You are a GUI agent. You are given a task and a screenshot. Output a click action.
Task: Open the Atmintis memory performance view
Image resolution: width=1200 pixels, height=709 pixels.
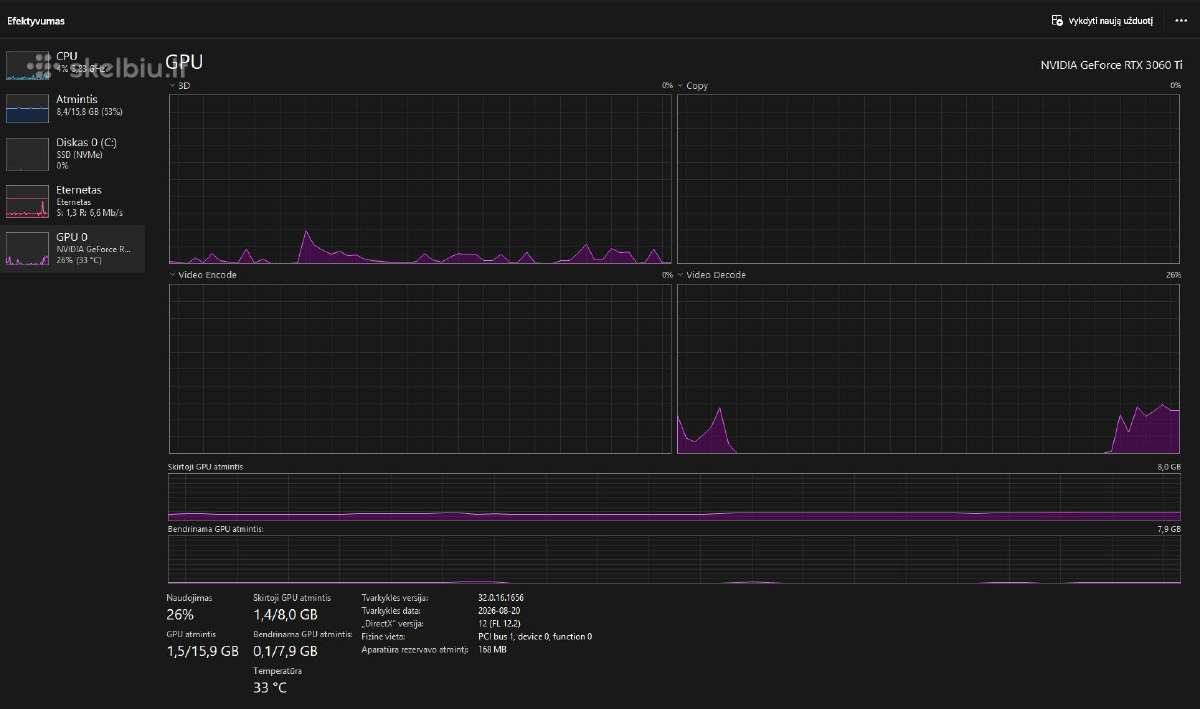point(73,107)
